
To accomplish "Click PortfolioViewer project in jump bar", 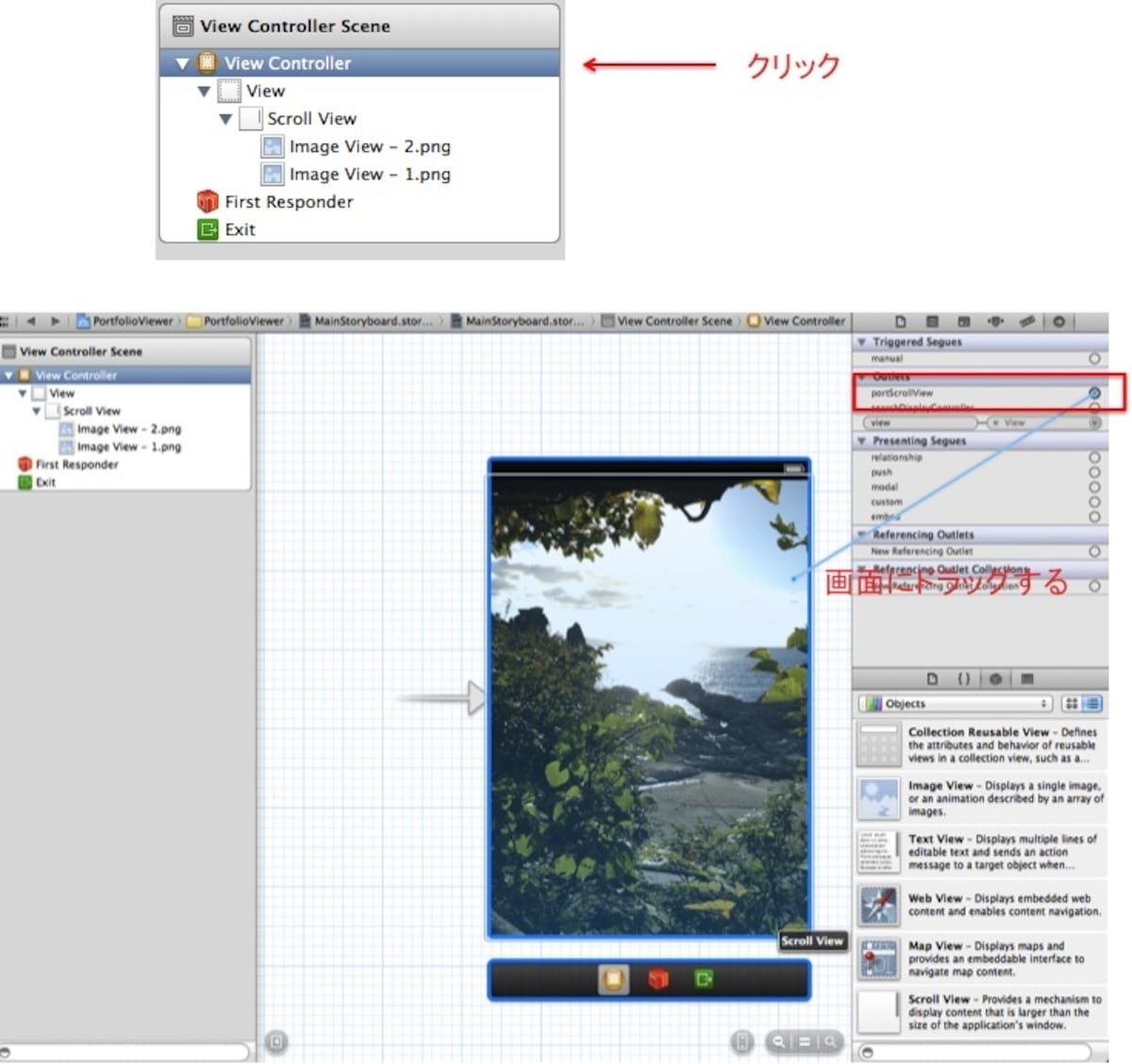I will [x=125, y=321].
